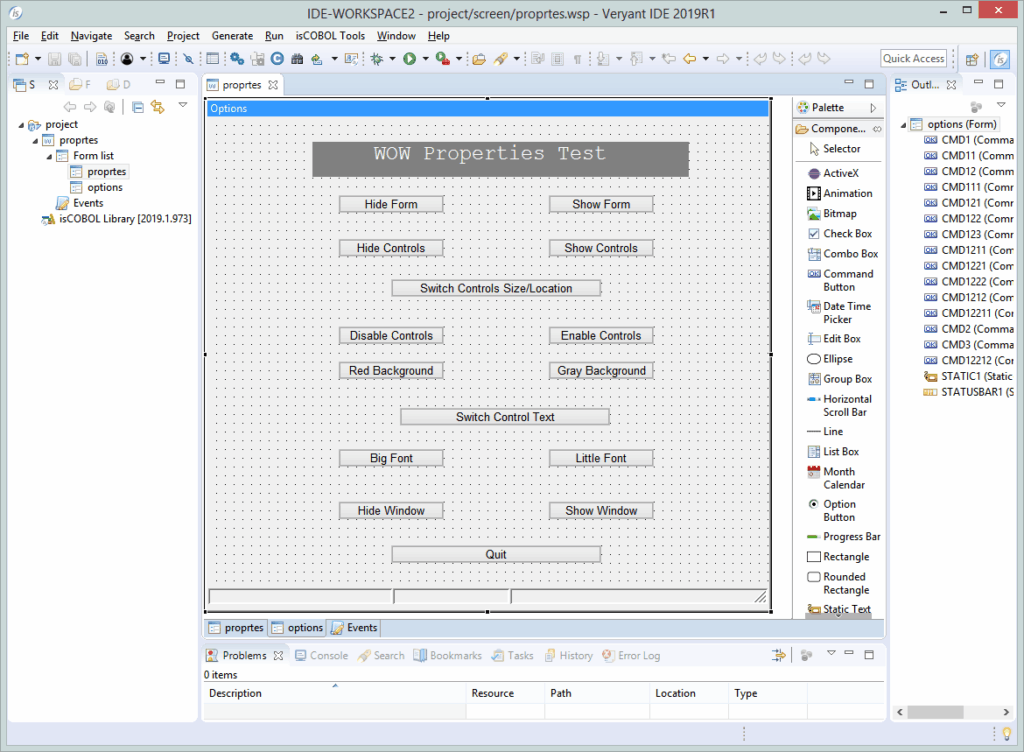This screenshot has width=1024, height=752.
Task: Toggle the Compone... palette drawer pin icon
Action: [877, 129]
